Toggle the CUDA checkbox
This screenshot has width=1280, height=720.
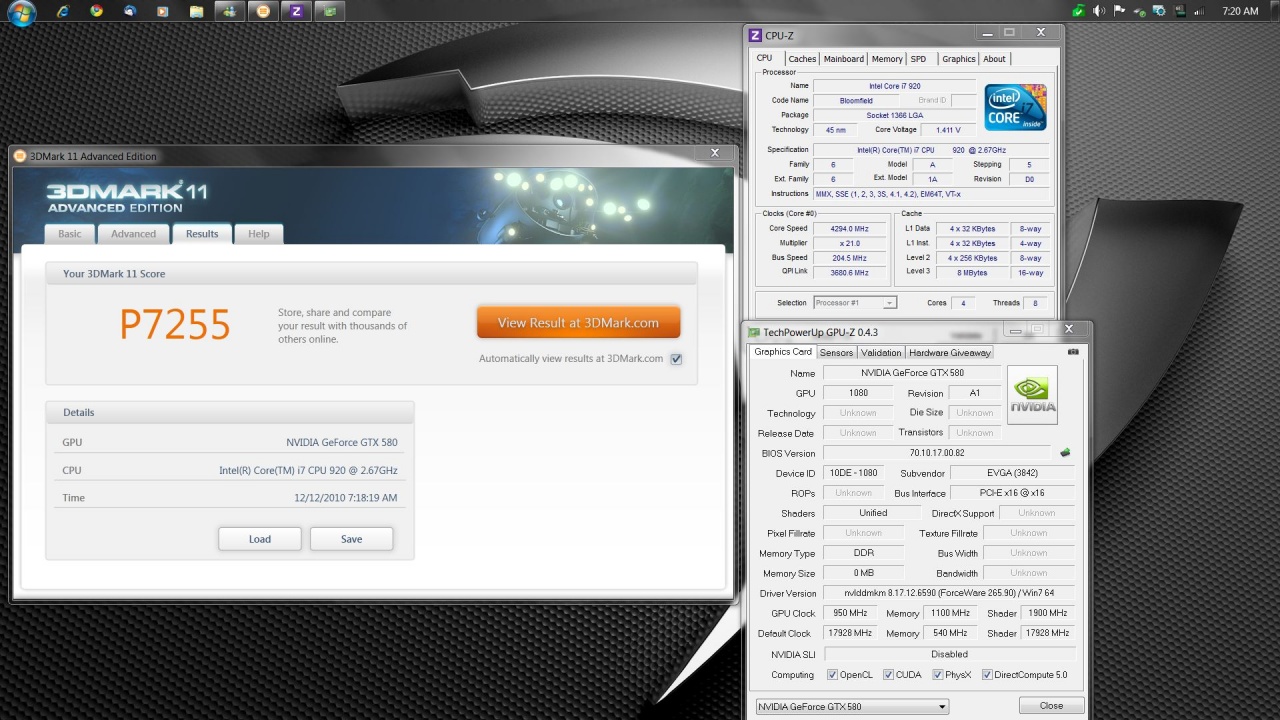pyautogui.click(x=888, y=675)
